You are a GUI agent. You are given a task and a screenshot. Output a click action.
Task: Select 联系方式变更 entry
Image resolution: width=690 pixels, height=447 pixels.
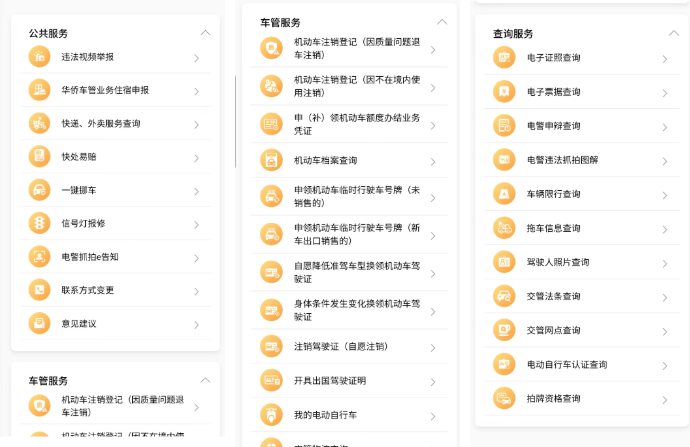coord(88,290)
